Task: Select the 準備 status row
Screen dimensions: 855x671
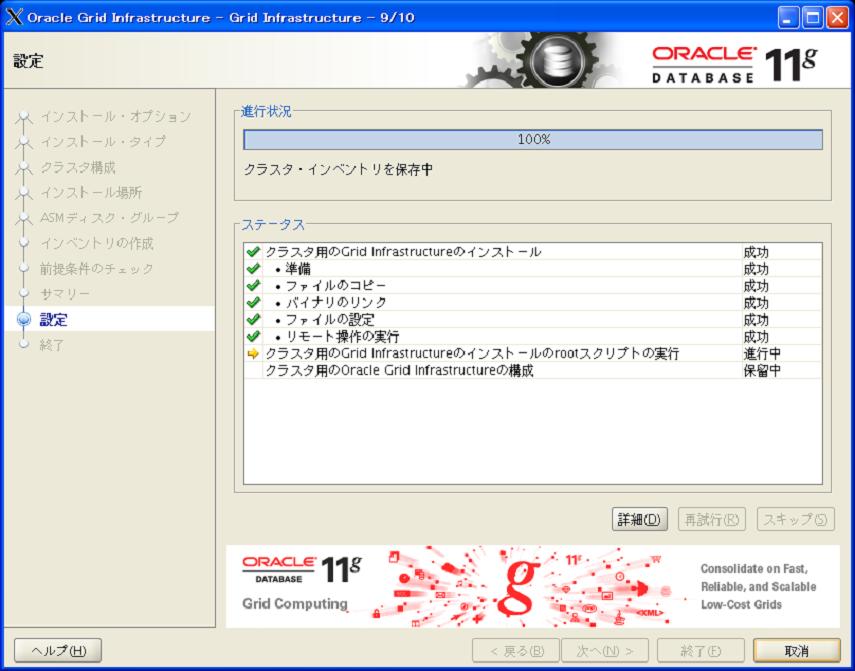Action: [x=533, y=269]
